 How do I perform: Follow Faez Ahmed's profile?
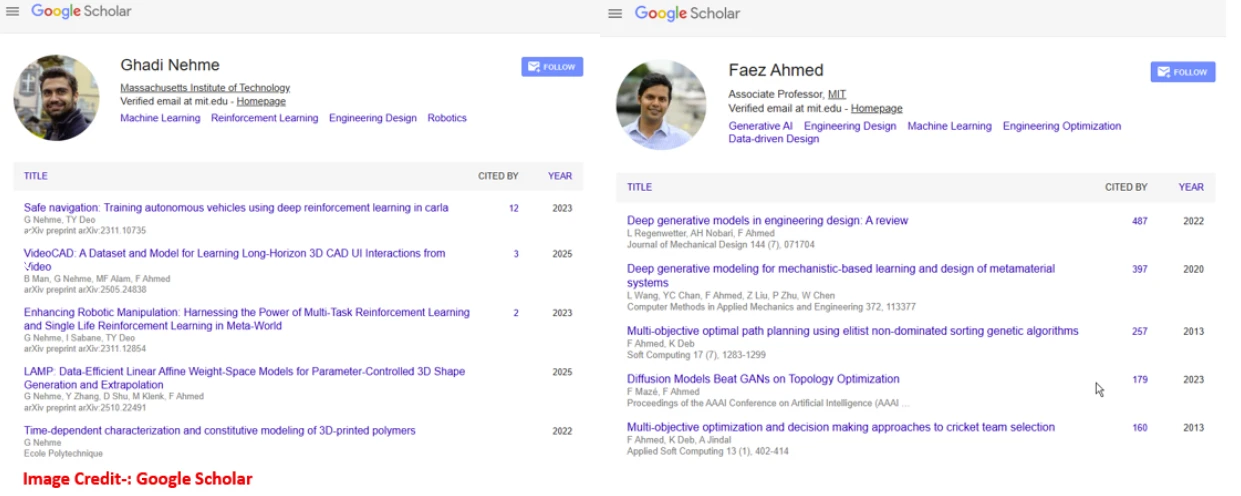(x=1182, y=72)
